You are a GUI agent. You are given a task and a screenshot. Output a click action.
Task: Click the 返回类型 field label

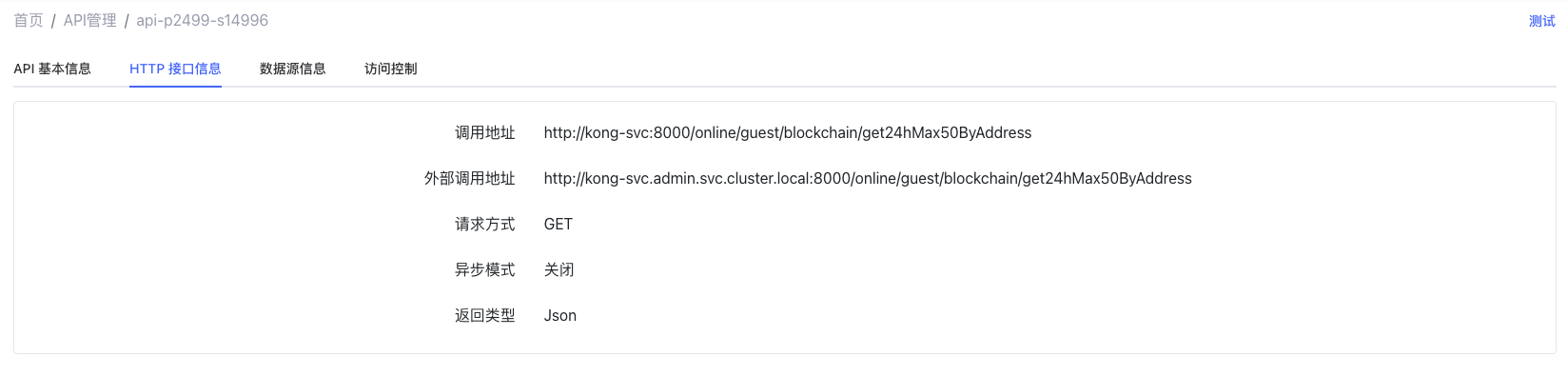[x=485, y=315]
